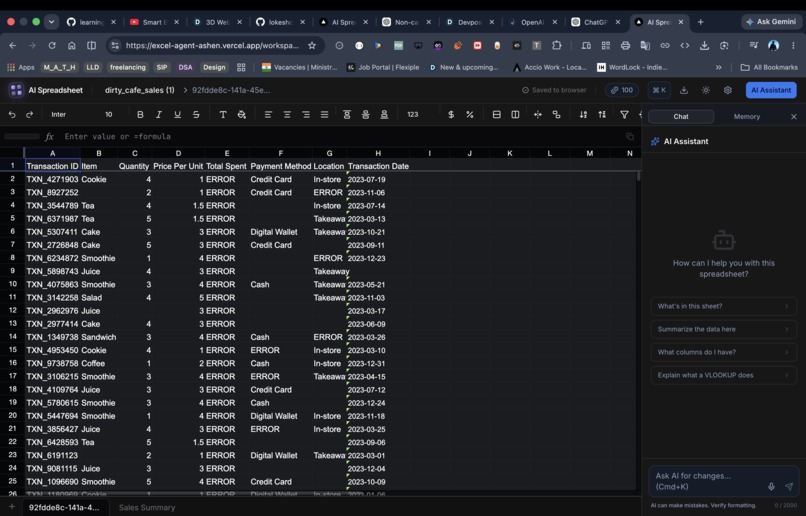Choose "What columns do I have?" suggestion
Viewport: 806px width, 516px height.
[723, 352]
